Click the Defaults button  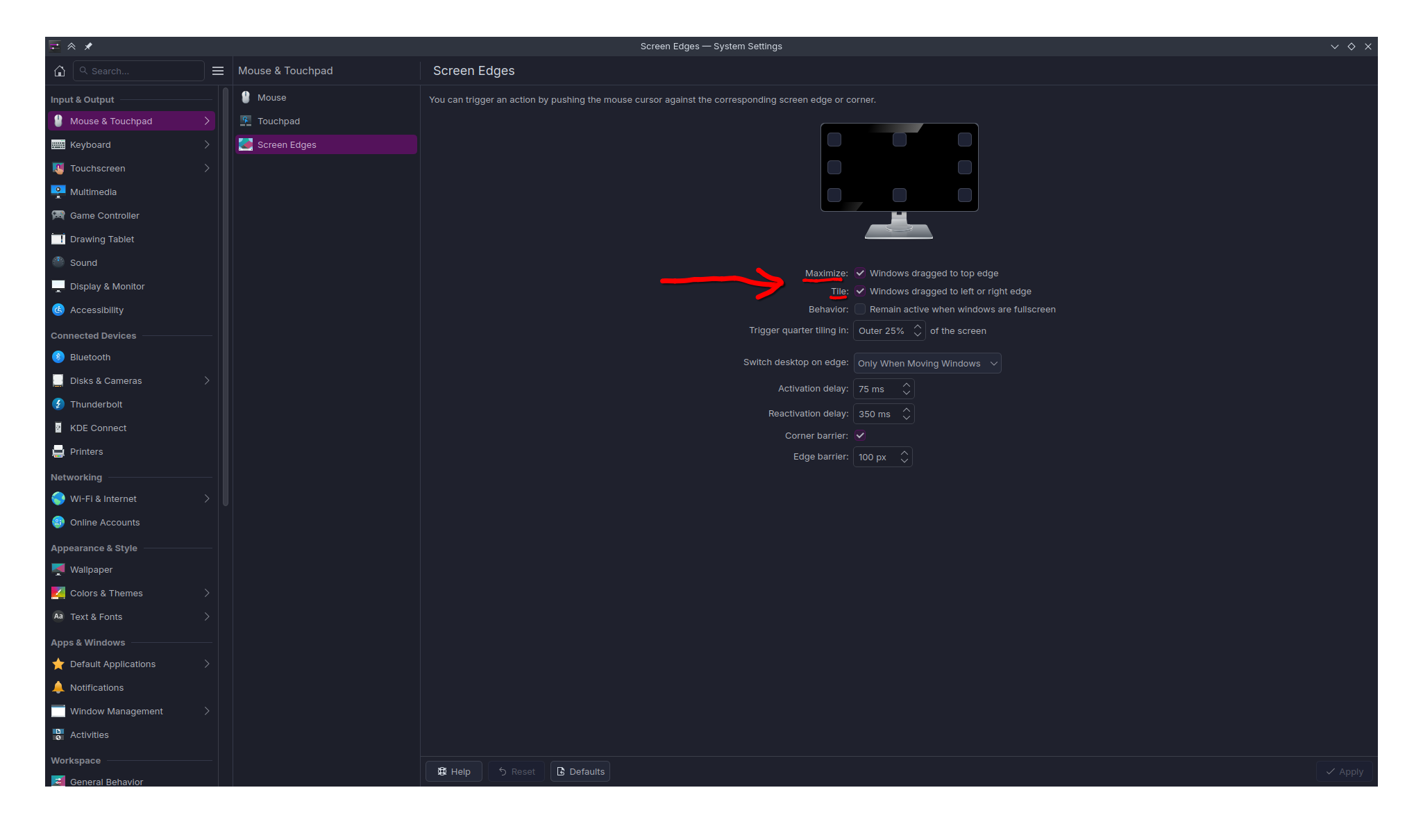pyautogui.click(x=580, y=771)
